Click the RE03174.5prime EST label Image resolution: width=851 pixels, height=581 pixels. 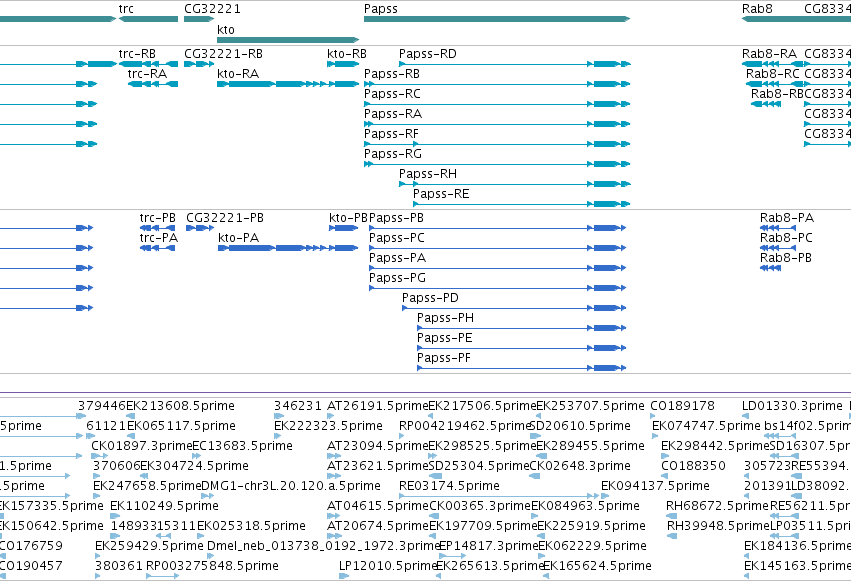pyautogui.click(x=449, y=486)
